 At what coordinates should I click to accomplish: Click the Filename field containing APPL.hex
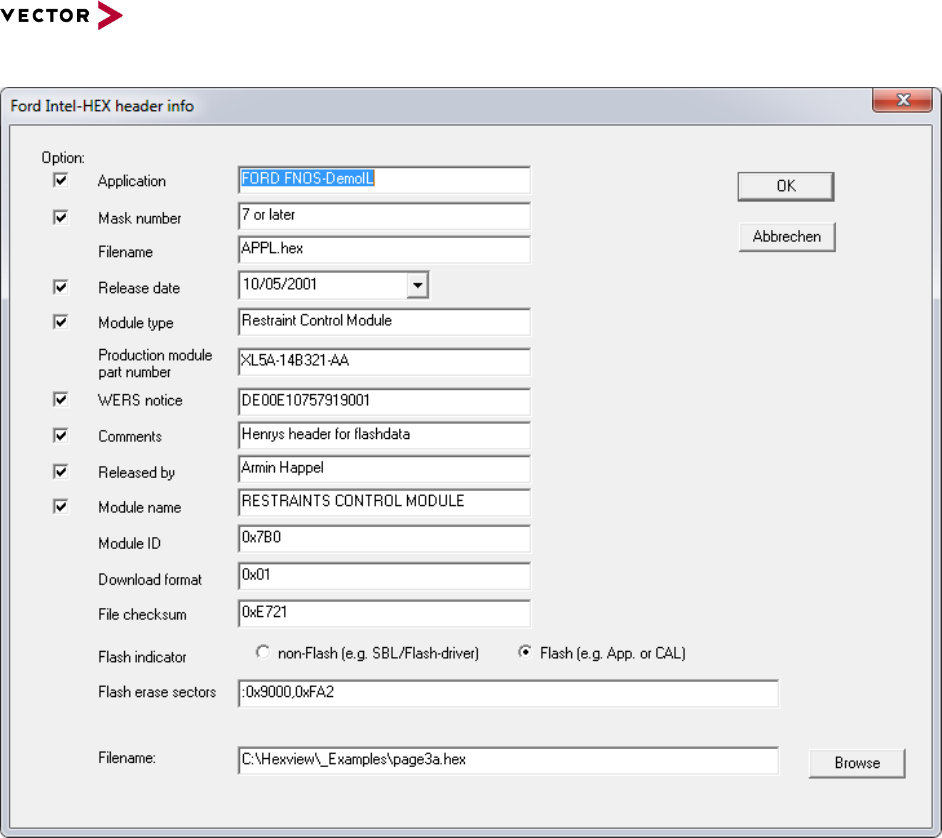tap(384, 250)
